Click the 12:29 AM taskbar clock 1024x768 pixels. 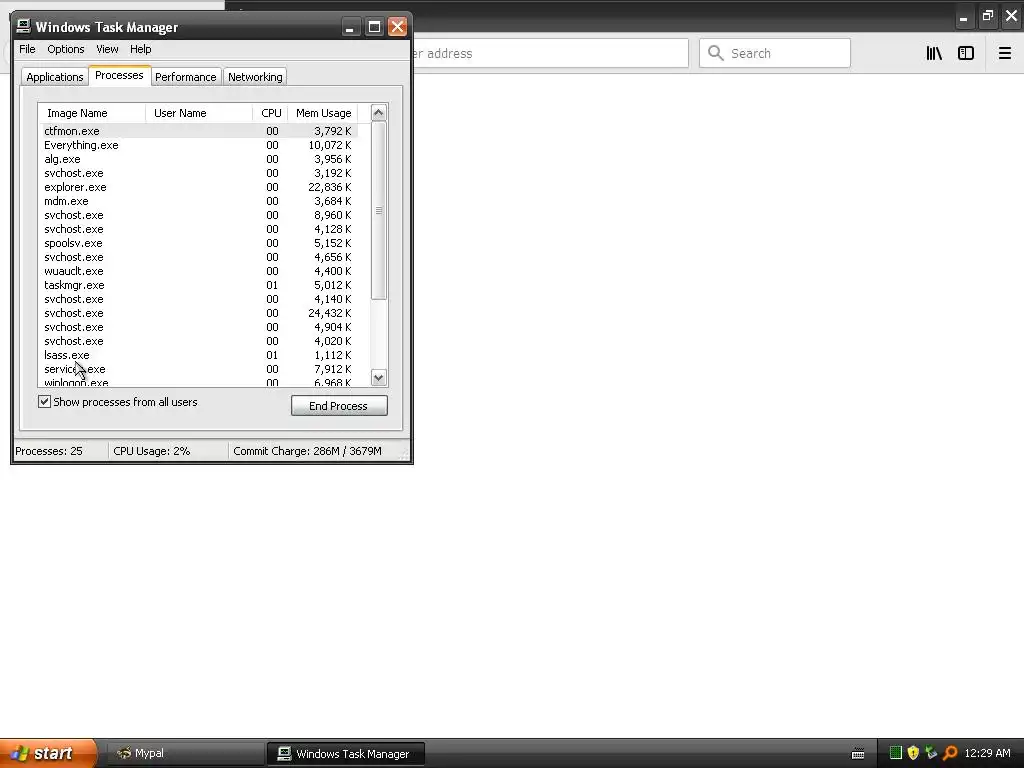coord(987,753)
